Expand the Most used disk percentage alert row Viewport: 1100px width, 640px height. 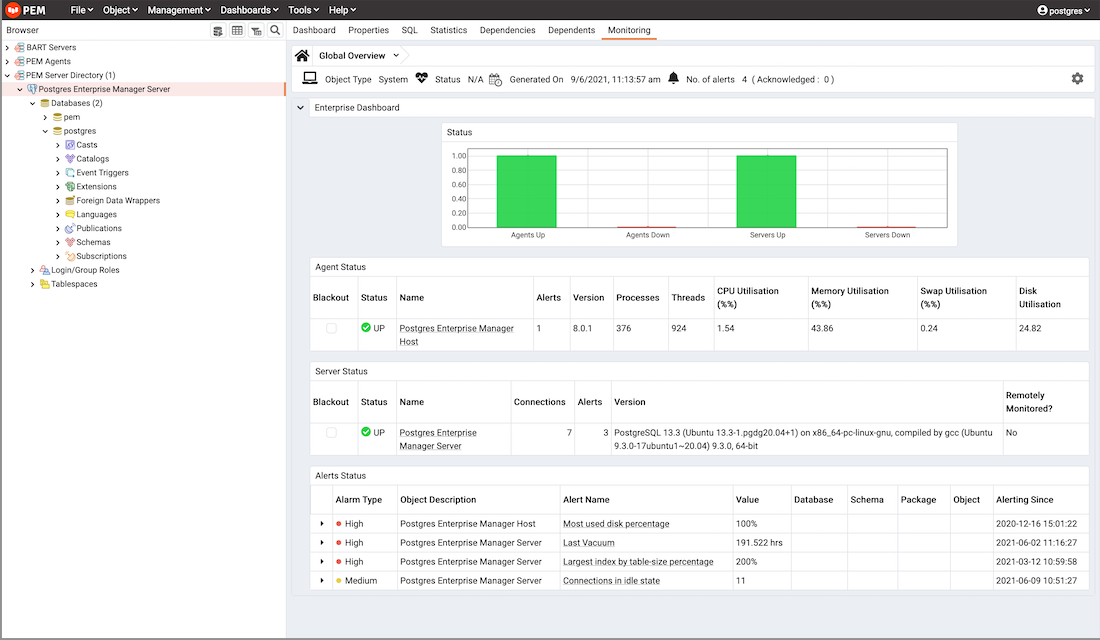pyautogui.click(x=322, y=524)
